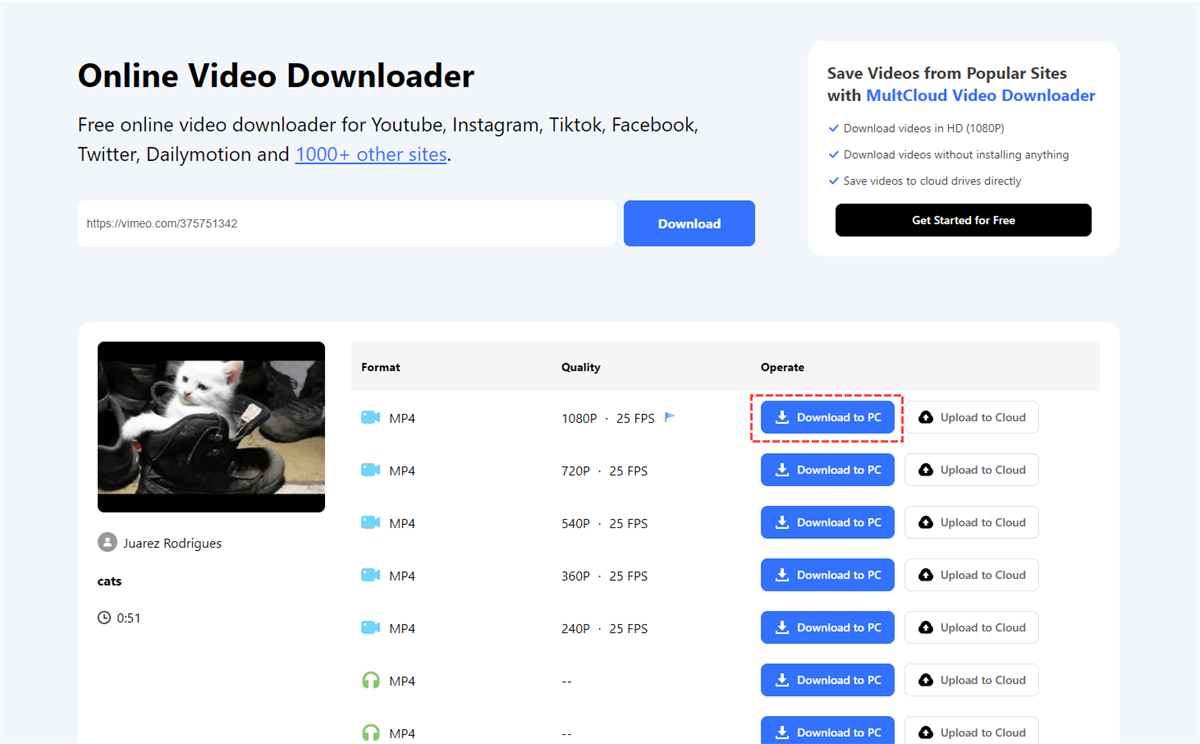The height and width of the screenshot is (744, 1200).
Task: Click the video camera icon in 240P row
Action: coord(371,628)
